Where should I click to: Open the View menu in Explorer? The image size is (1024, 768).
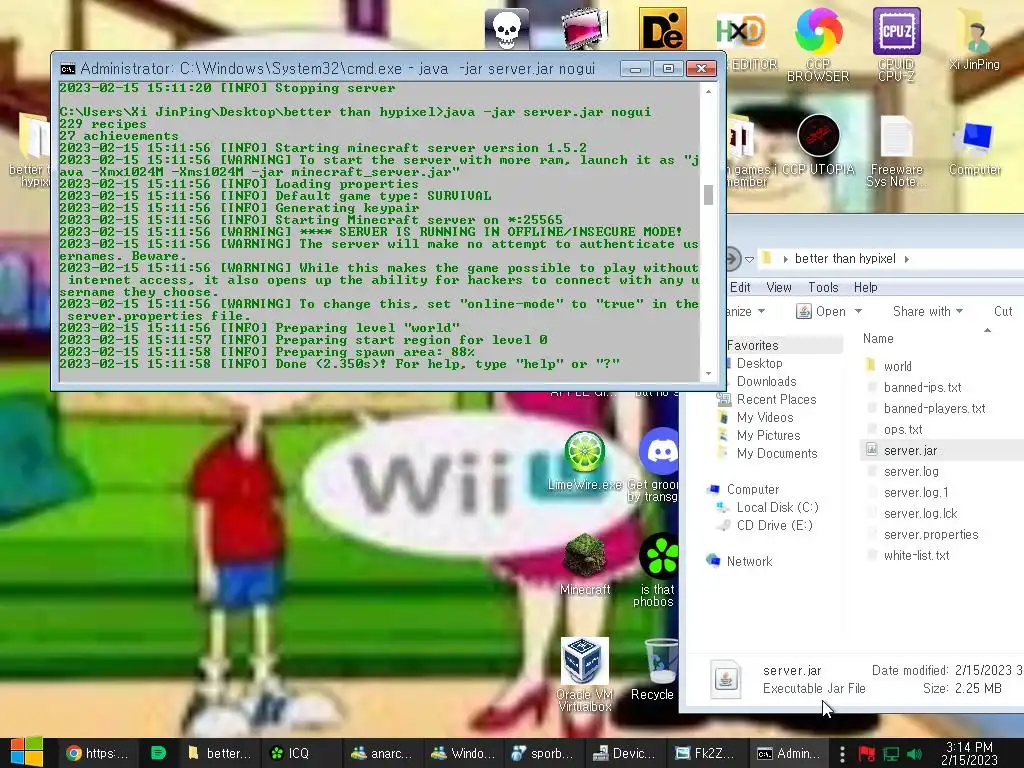778,287
